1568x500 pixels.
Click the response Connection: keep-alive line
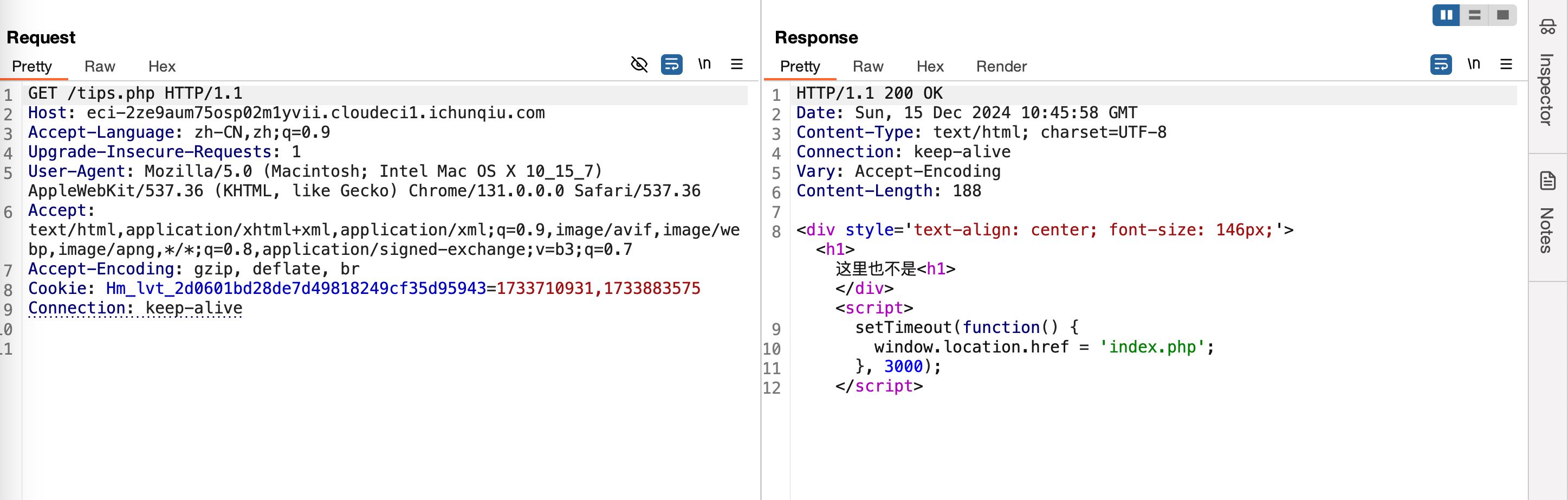point(903,152)
